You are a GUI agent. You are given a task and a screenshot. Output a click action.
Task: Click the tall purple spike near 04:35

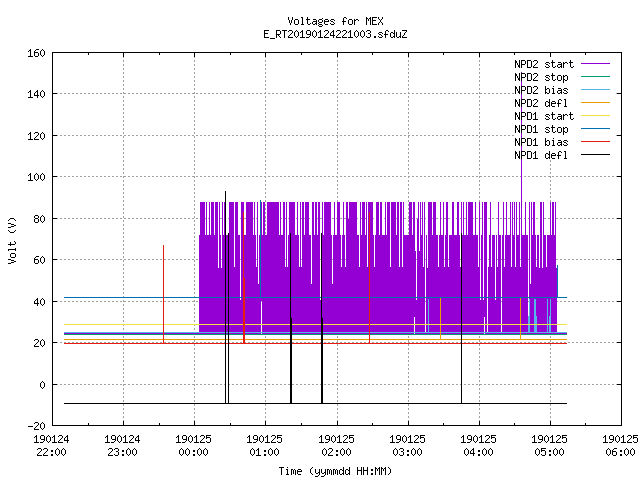click(522, 137)
